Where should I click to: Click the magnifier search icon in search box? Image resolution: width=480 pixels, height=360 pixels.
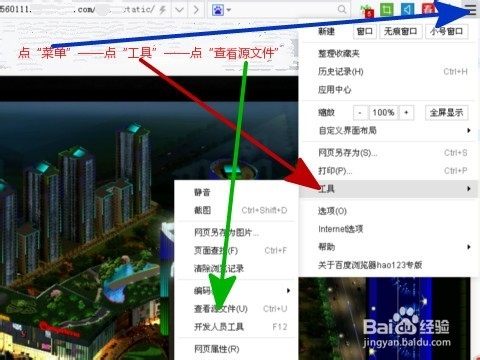point(342,9)
